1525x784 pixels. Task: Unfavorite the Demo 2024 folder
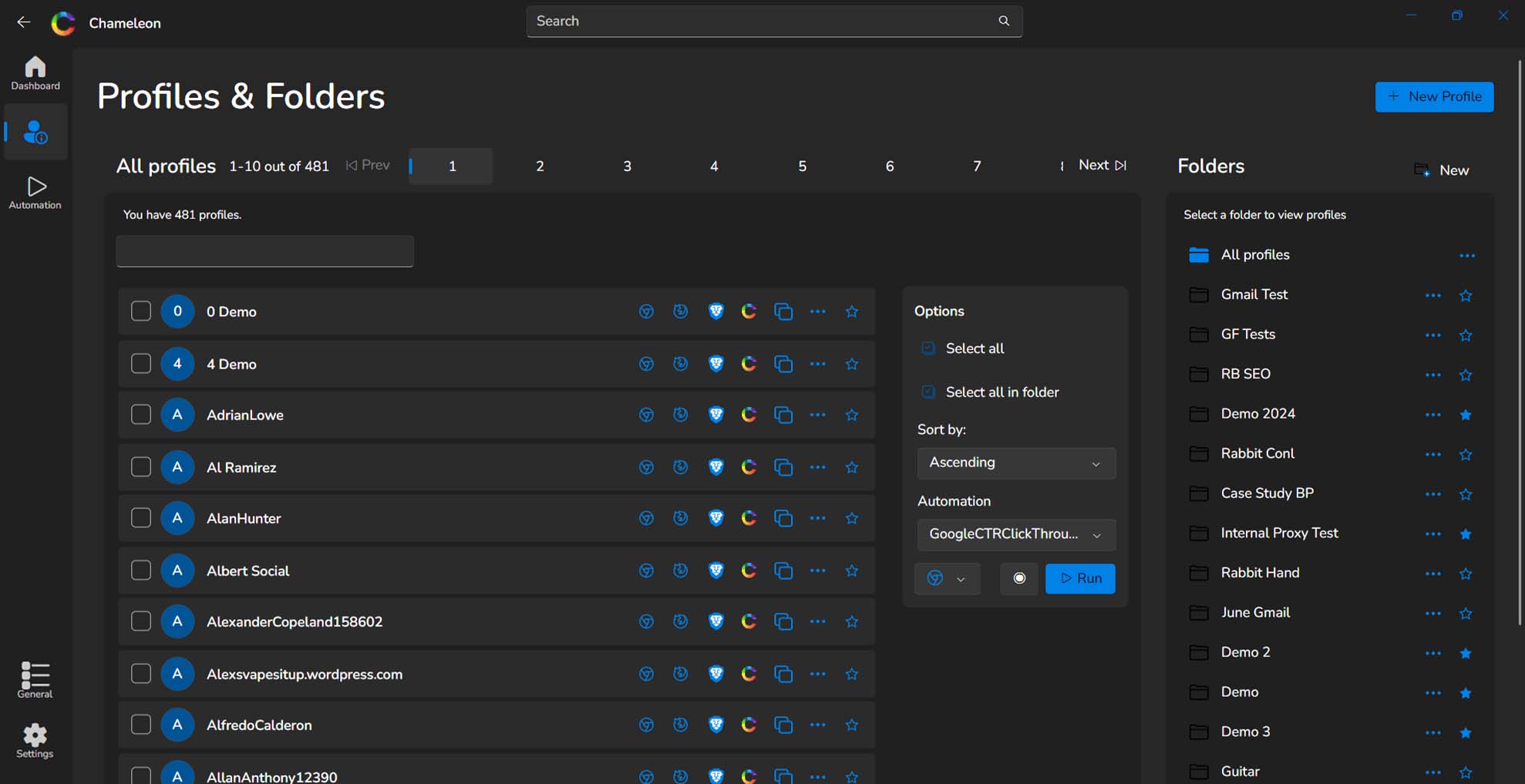click(x=1466, y=415)
